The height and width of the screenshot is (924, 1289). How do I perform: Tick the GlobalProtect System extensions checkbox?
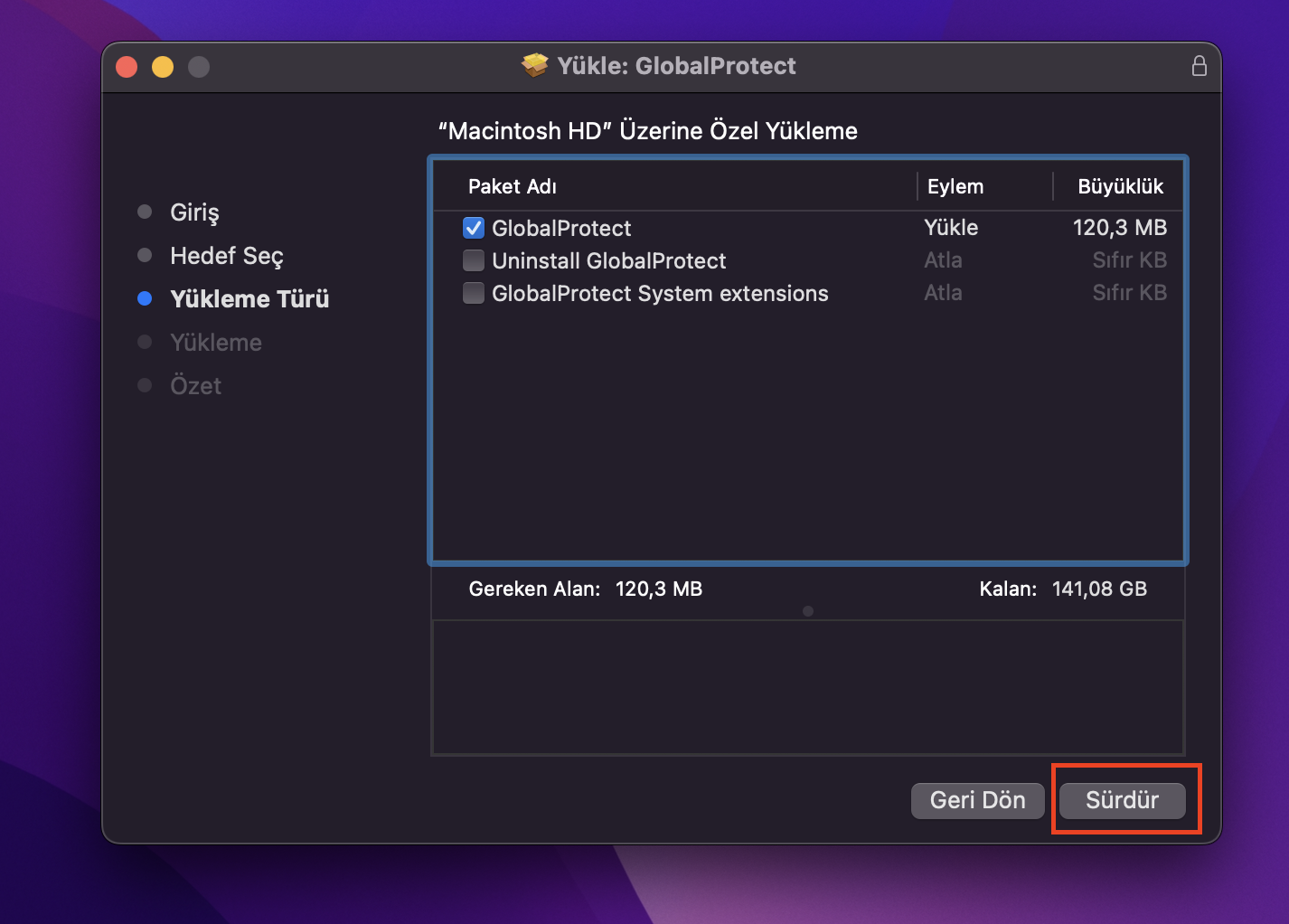point(474,293)
